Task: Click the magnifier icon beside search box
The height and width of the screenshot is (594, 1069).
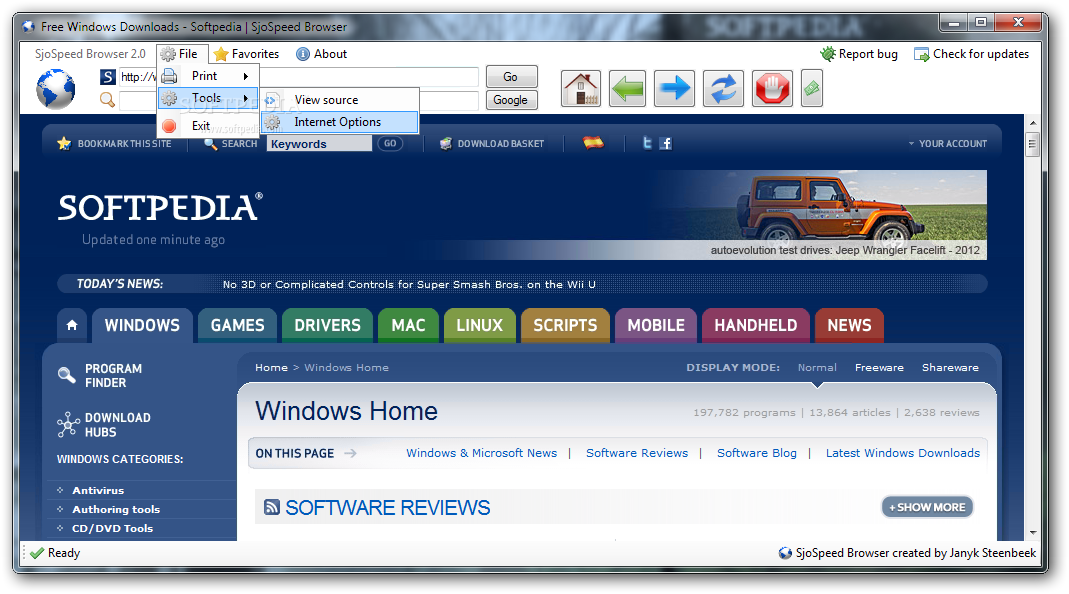Action: (x=107, y=100)
